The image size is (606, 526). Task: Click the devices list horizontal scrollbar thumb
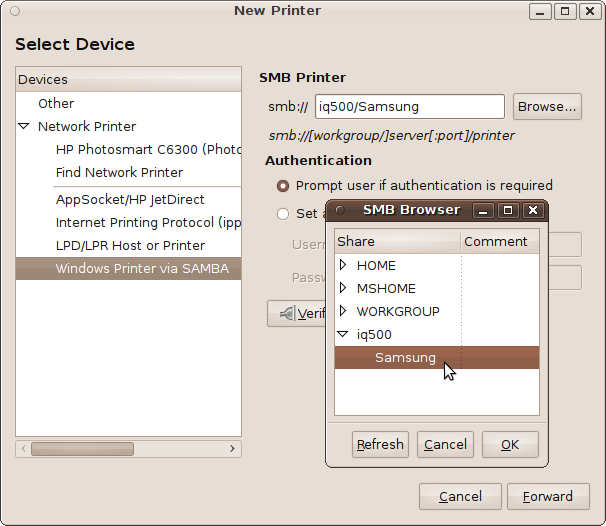82,449
